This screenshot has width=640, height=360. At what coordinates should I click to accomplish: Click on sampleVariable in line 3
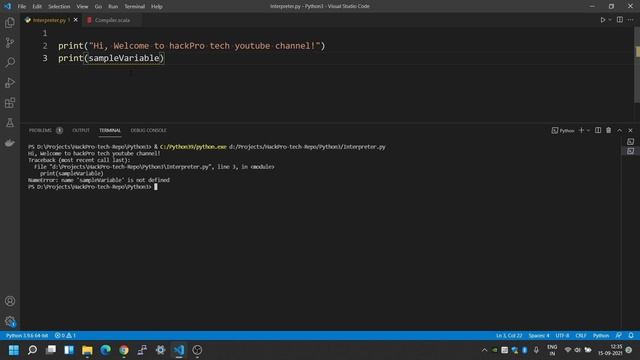coord(124,58)
